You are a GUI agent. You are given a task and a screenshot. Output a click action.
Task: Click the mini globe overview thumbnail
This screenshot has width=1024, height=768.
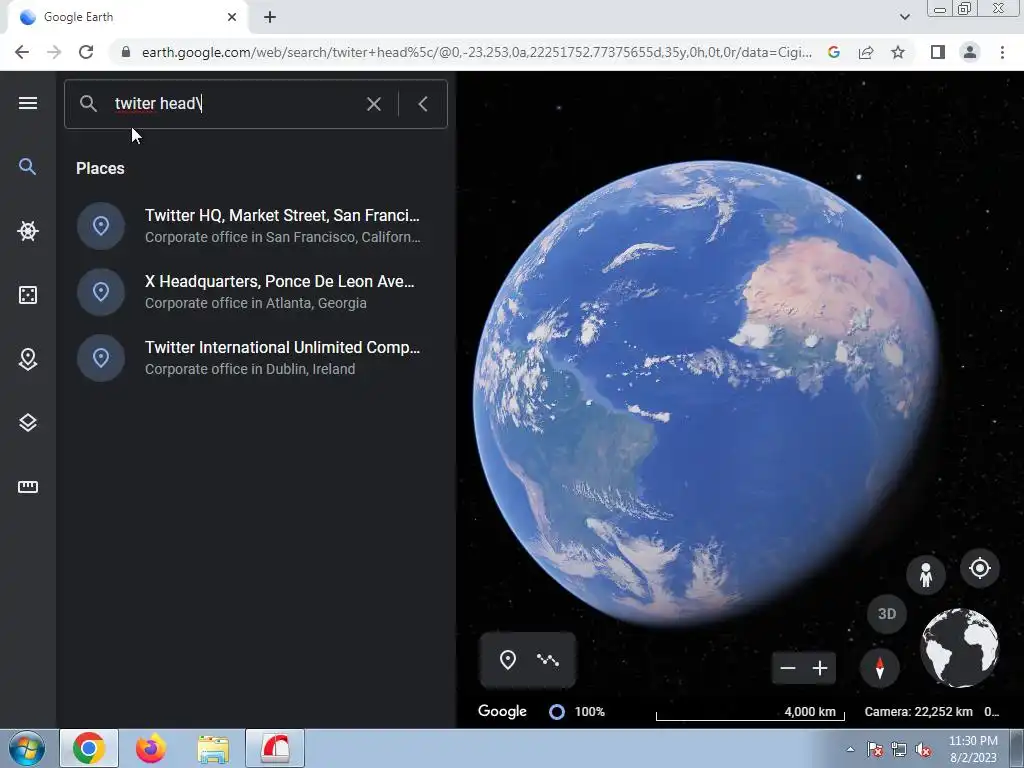(x=959, y=648)
